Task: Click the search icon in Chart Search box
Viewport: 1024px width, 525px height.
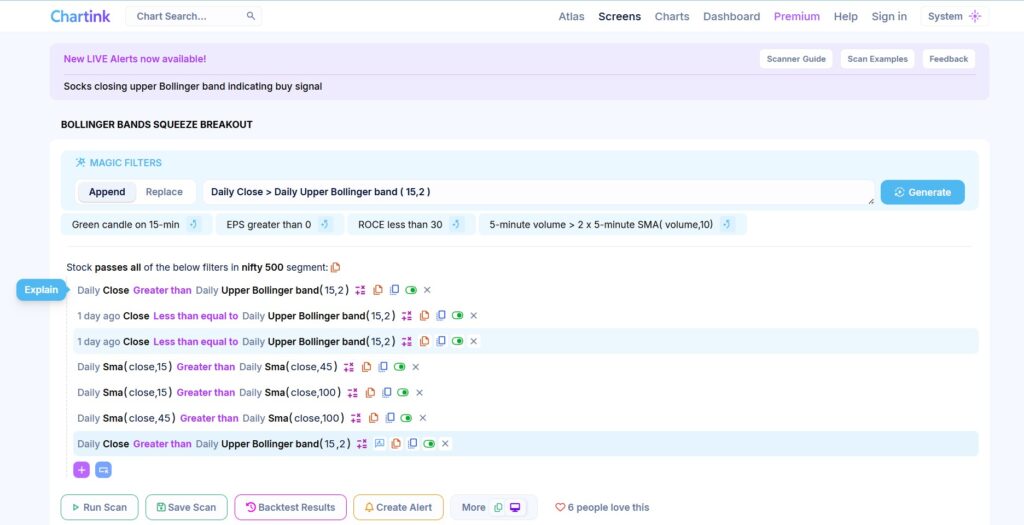Action: coord(251,17)
